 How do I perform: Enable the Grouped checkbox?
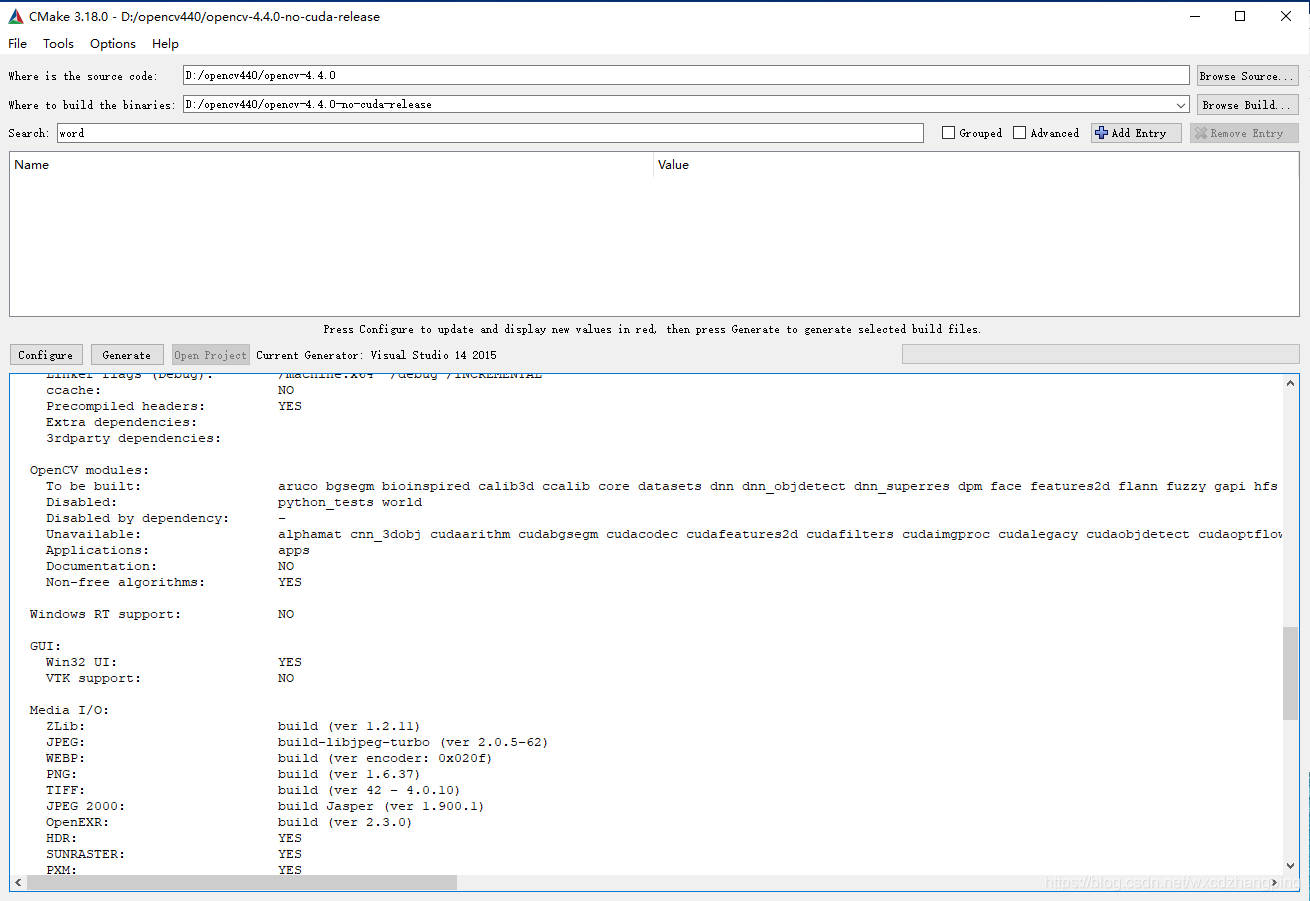coord(948,133)
